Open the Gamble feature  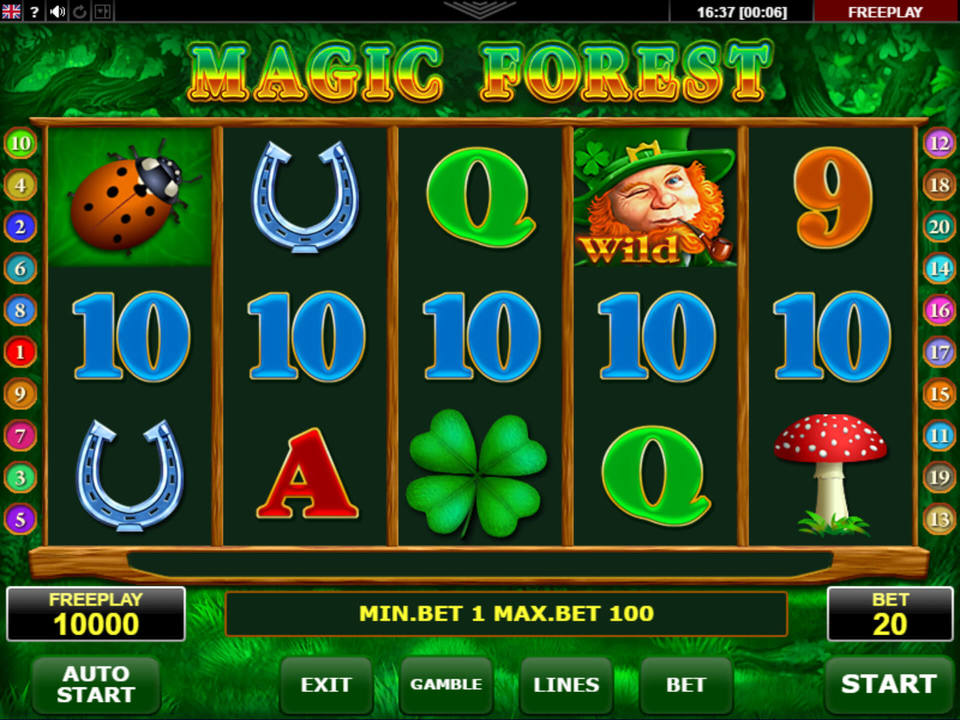pos(446,684)
